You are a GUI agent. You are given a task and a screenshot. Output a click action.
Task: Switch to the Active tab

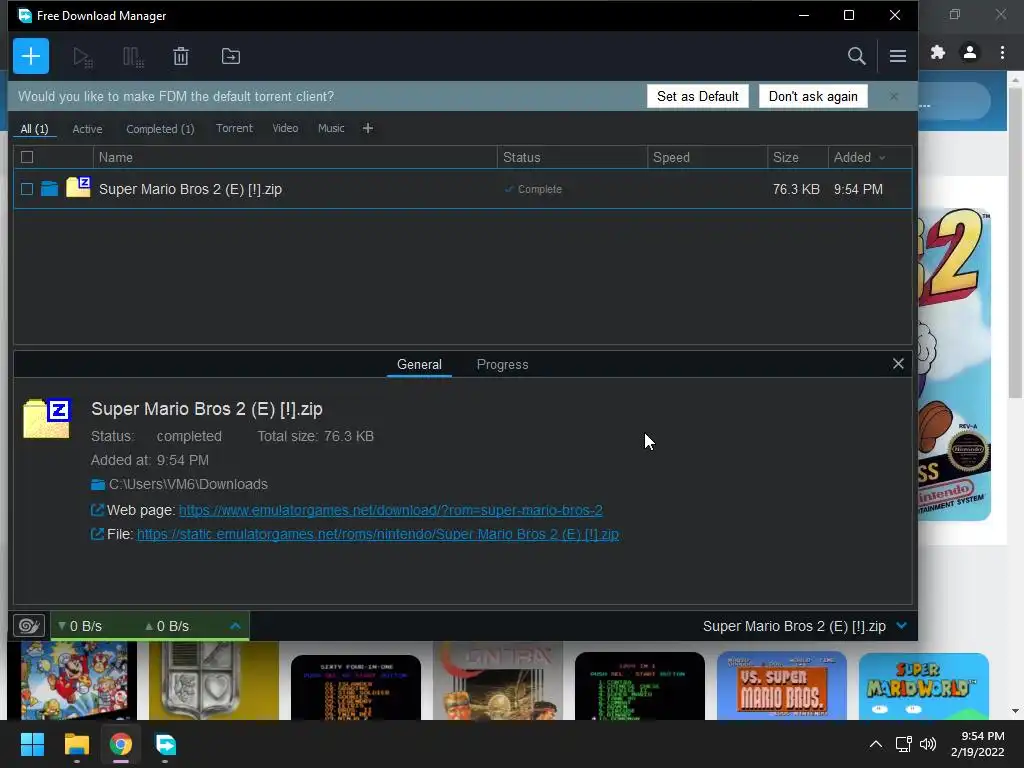tap(87, 129)
